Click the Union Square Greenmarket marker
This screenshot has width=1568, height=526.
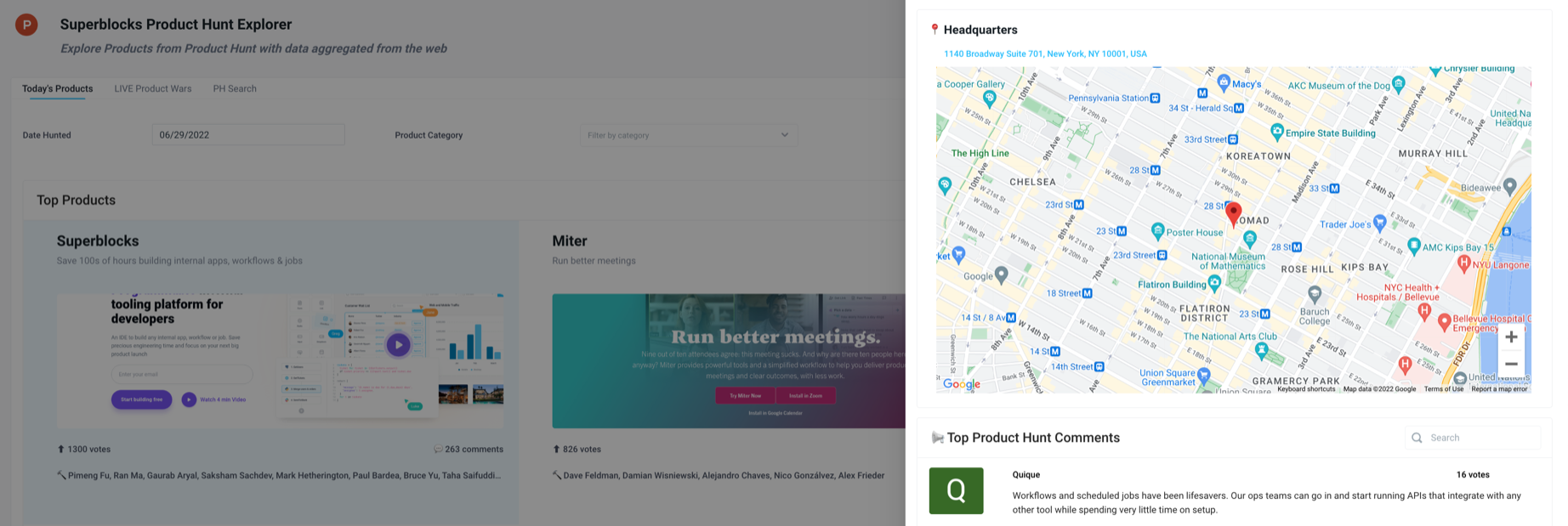click(x=1203, y=375)
